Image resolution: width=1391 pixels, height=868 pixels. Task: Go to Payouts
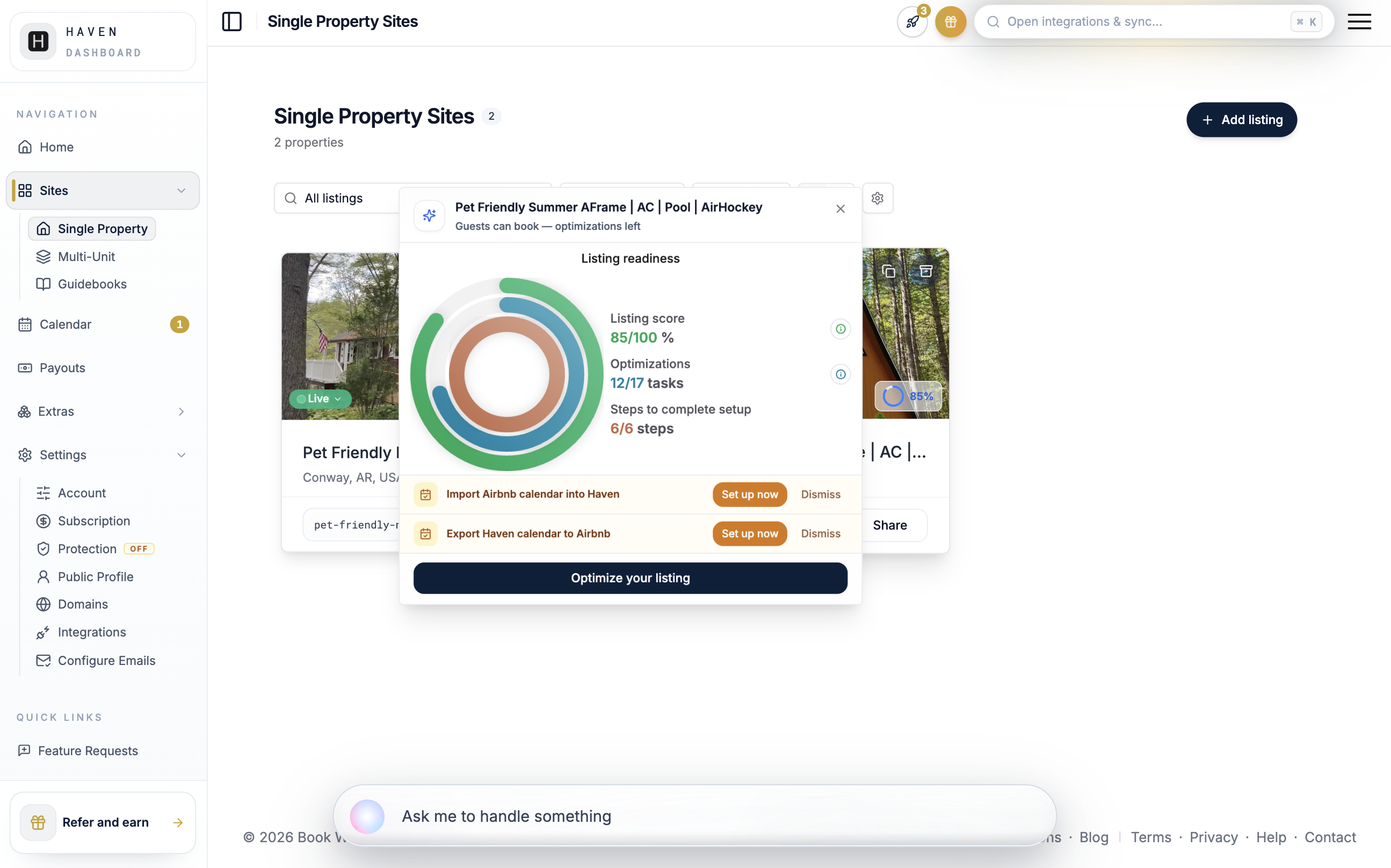(x=103, y=368)
